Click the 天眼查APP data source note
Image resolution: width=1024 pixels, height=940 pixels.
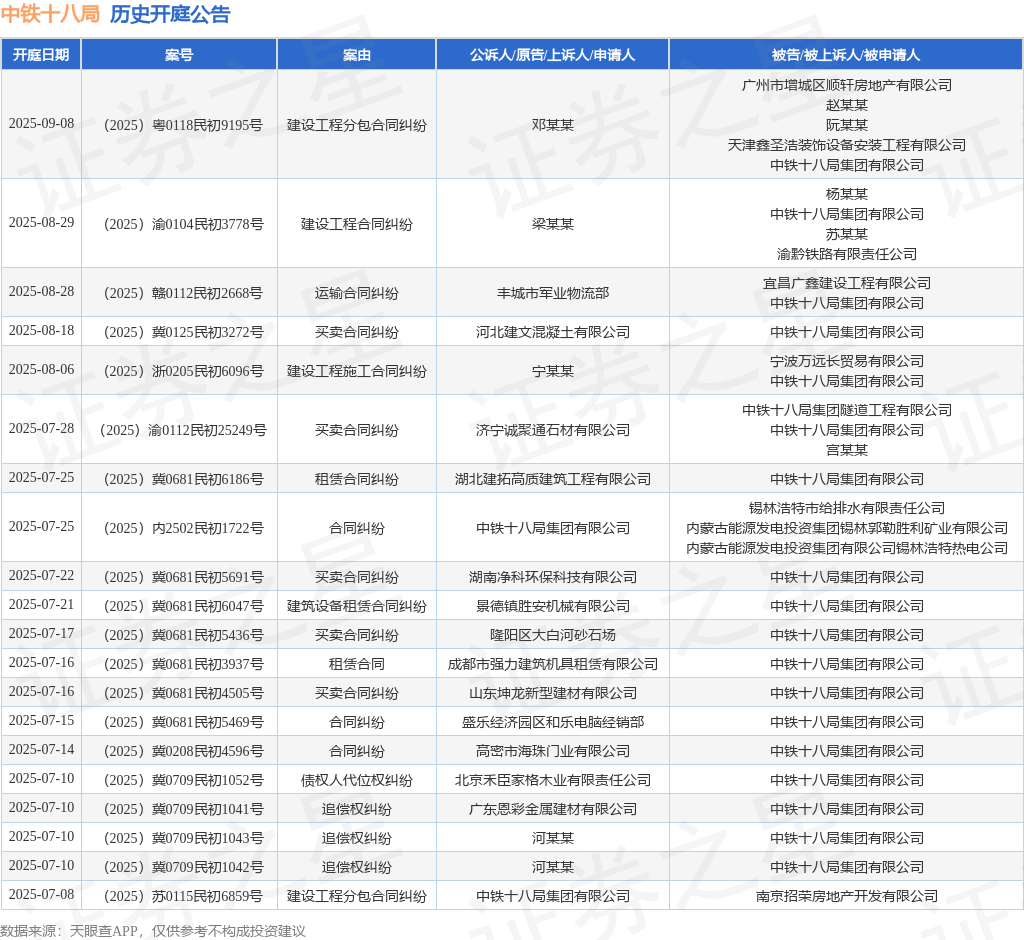coord(103,931)
